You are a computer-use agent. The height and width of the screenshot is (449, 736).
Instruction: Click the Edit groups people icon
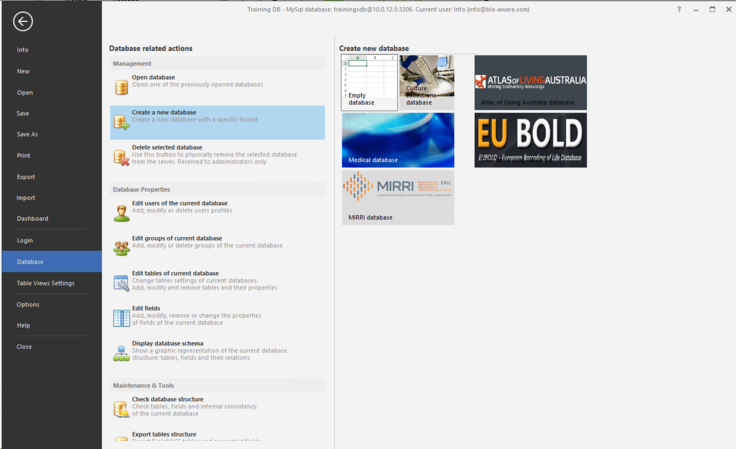(122, 248)
